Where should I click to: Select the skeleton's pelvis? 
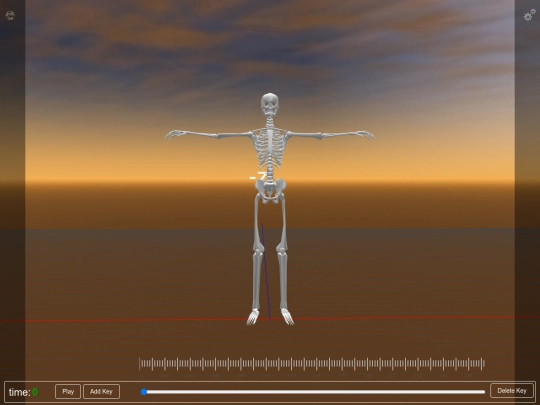pyautogui.click(x=270, y=190)
